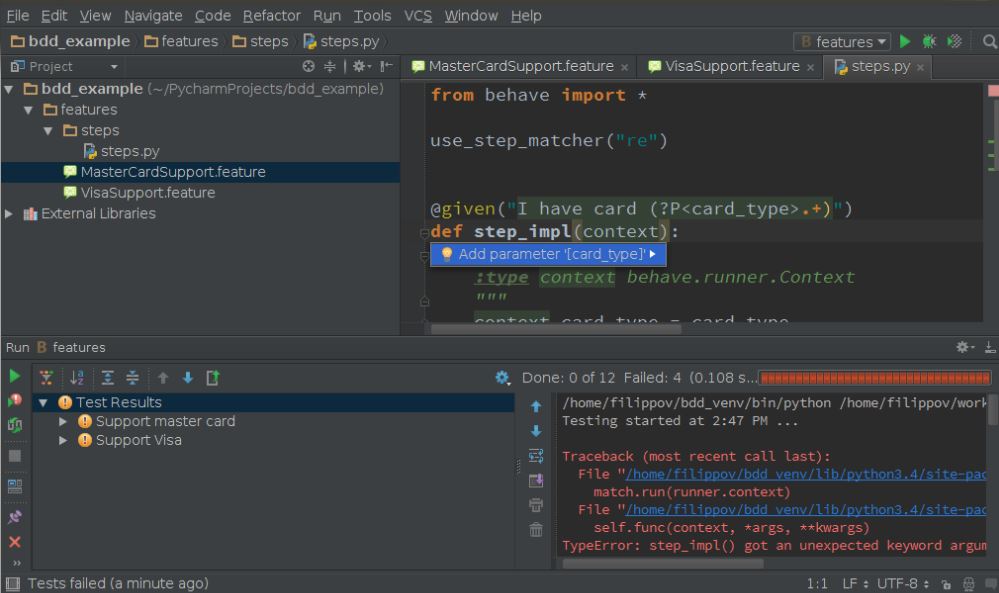Viewport: 999px width, 593px height.
Task: Toggle auto-test in Run panel
Action: click(15, 425)
